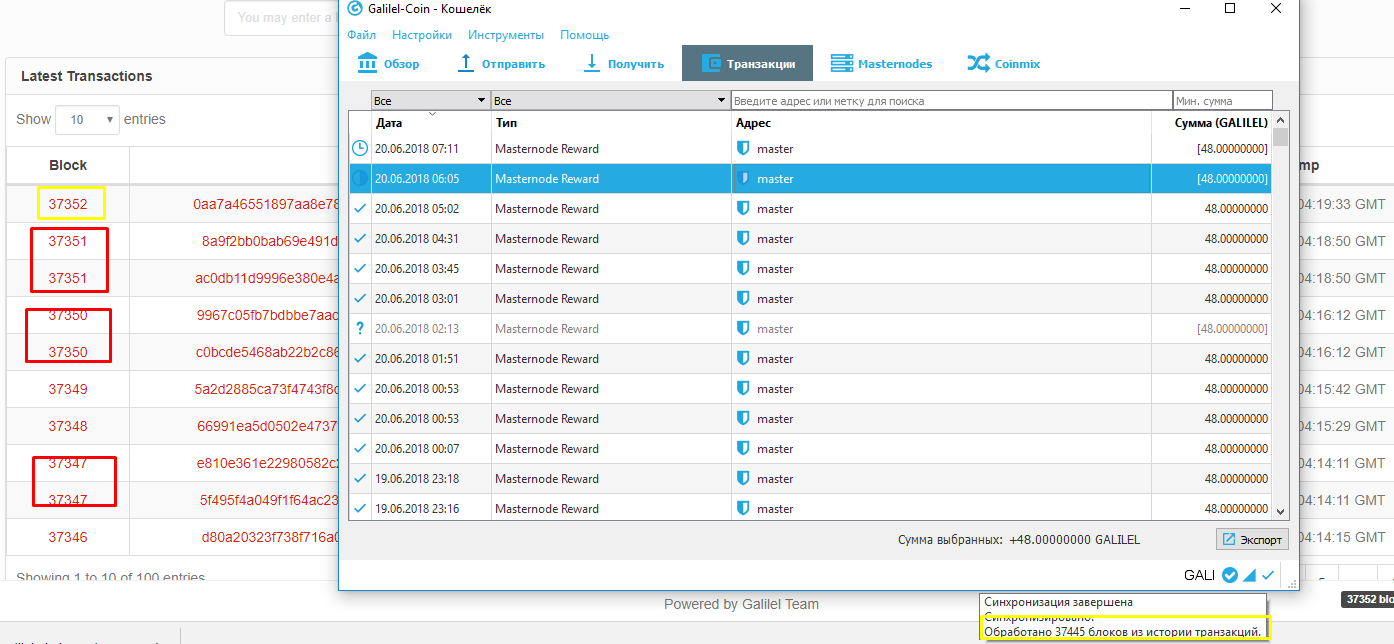Click address or label search field
Viewport: 1394px width, 644px height.
951,101
